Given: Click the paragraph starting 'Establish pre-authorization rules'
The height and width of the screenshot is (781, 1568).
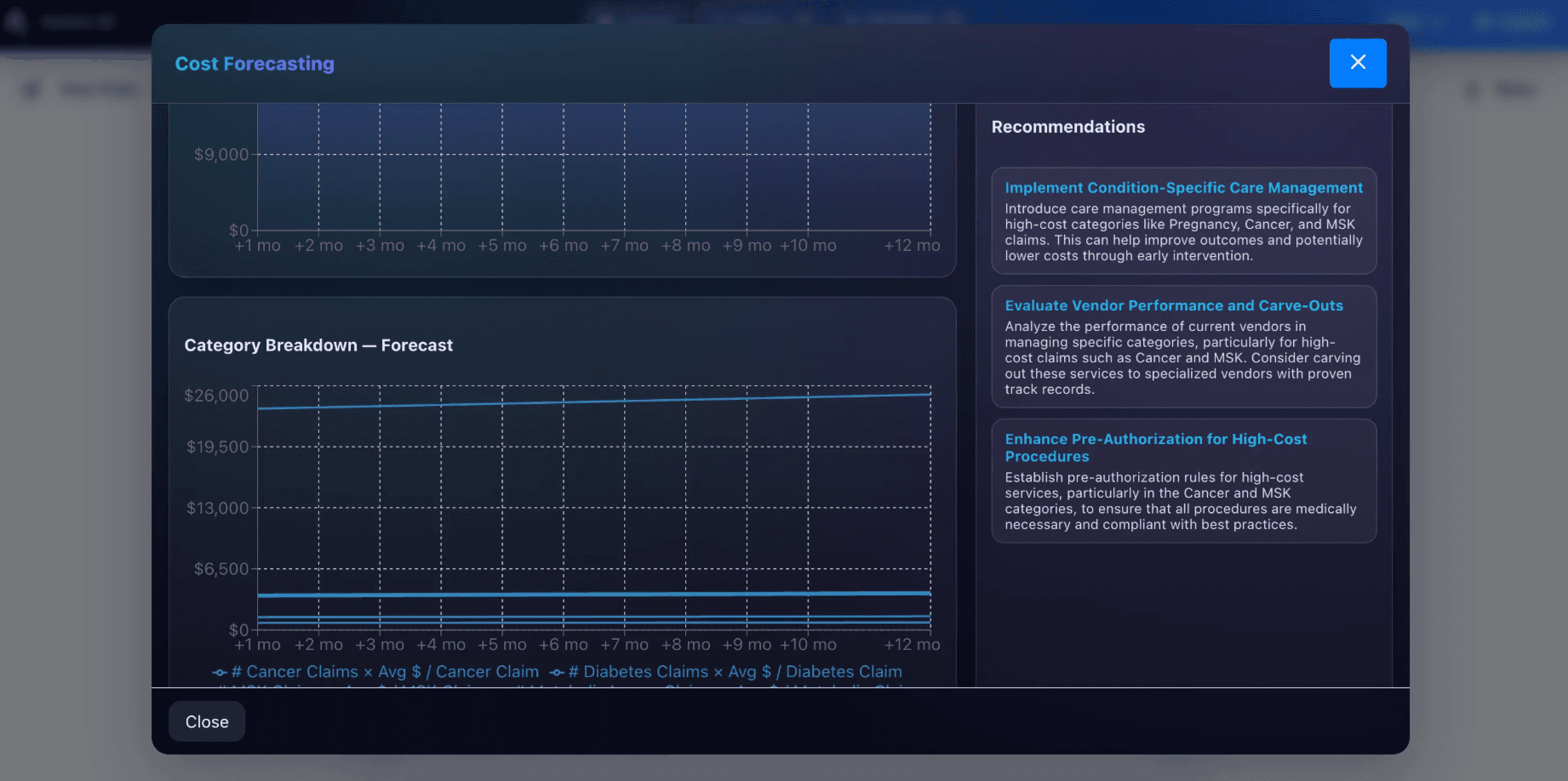Looking at the screenshot, I should (x=1180, y=501).
